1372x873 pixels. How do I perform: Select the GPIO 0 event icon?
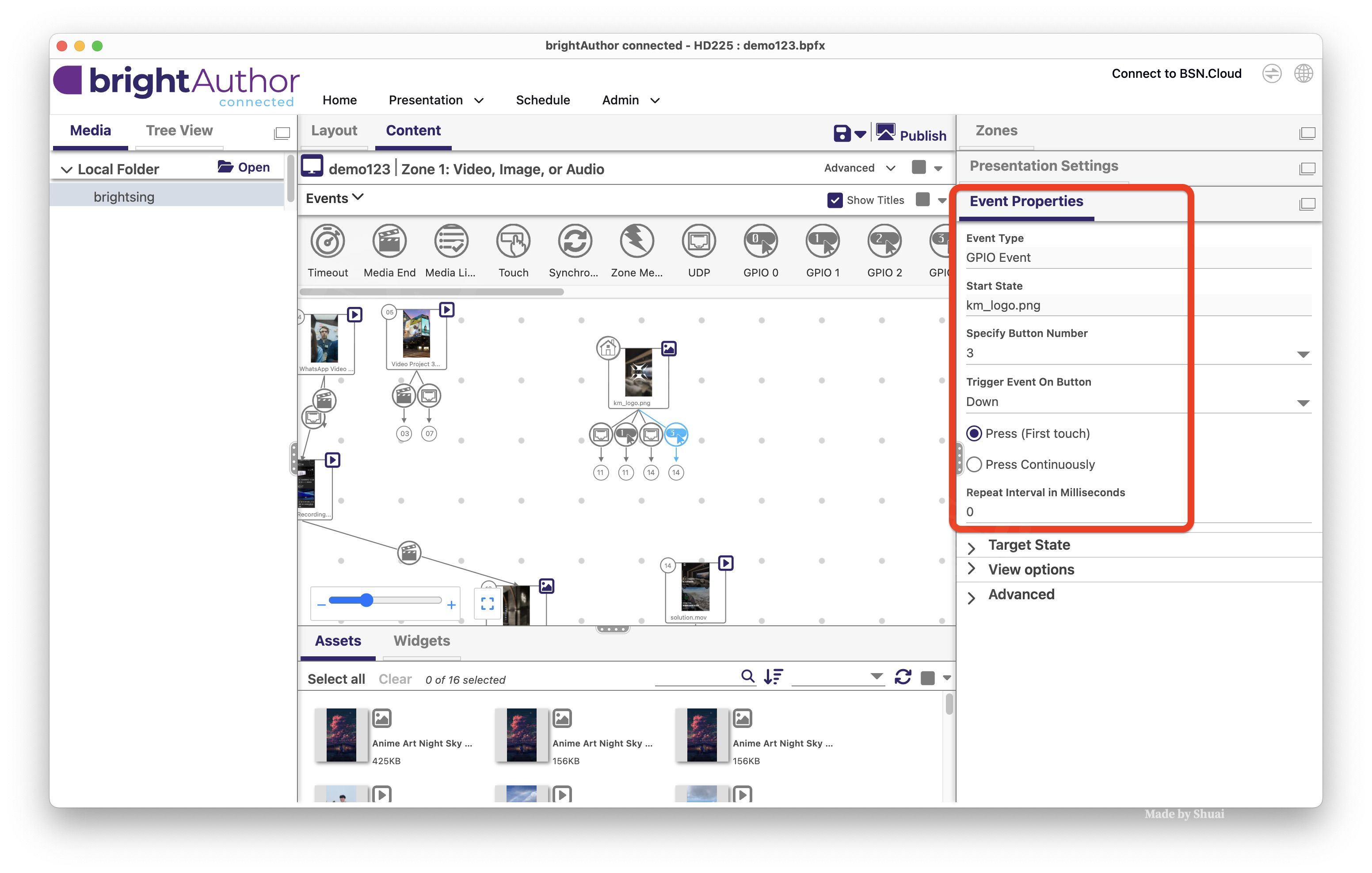point(760,241)
